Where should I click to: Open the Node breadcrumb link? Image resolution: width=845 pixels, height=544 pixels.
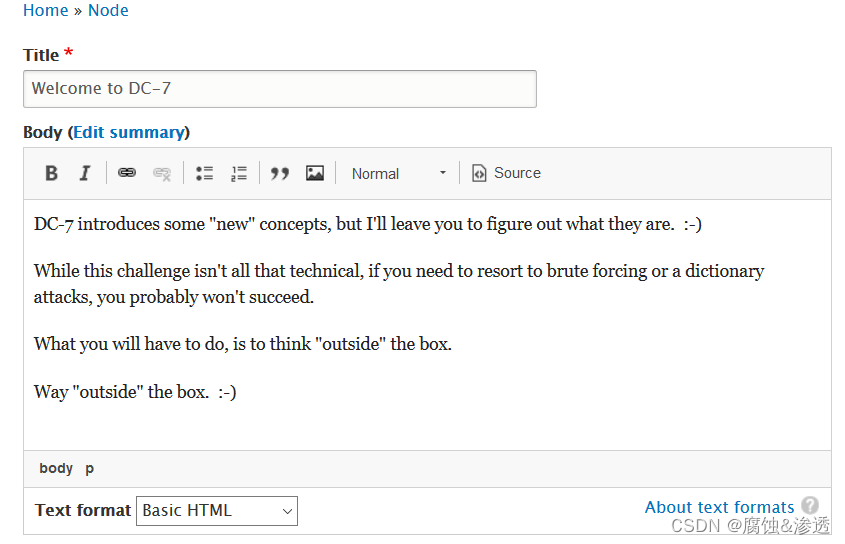[108, 10]
